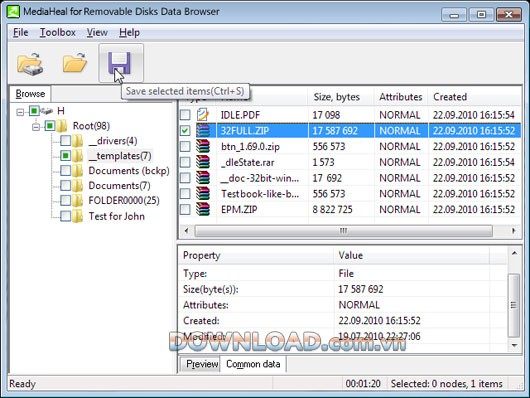Check the __doc-32bit-win file checkbox
Screen dimensions: 530x398
pos(185,178)
